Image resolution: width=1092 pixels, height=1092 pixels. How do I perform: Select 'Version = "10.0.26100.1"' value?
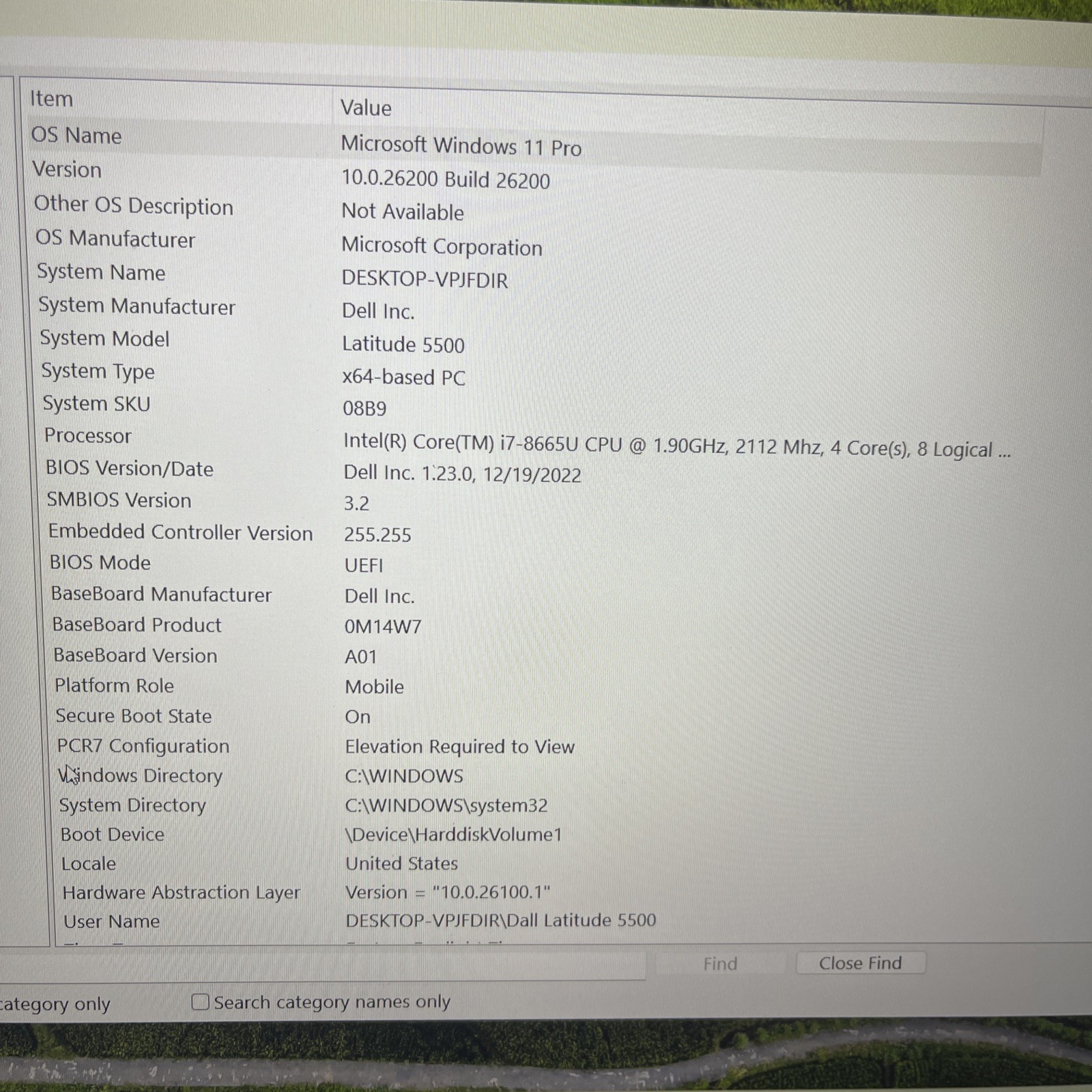tap(448, 892)
